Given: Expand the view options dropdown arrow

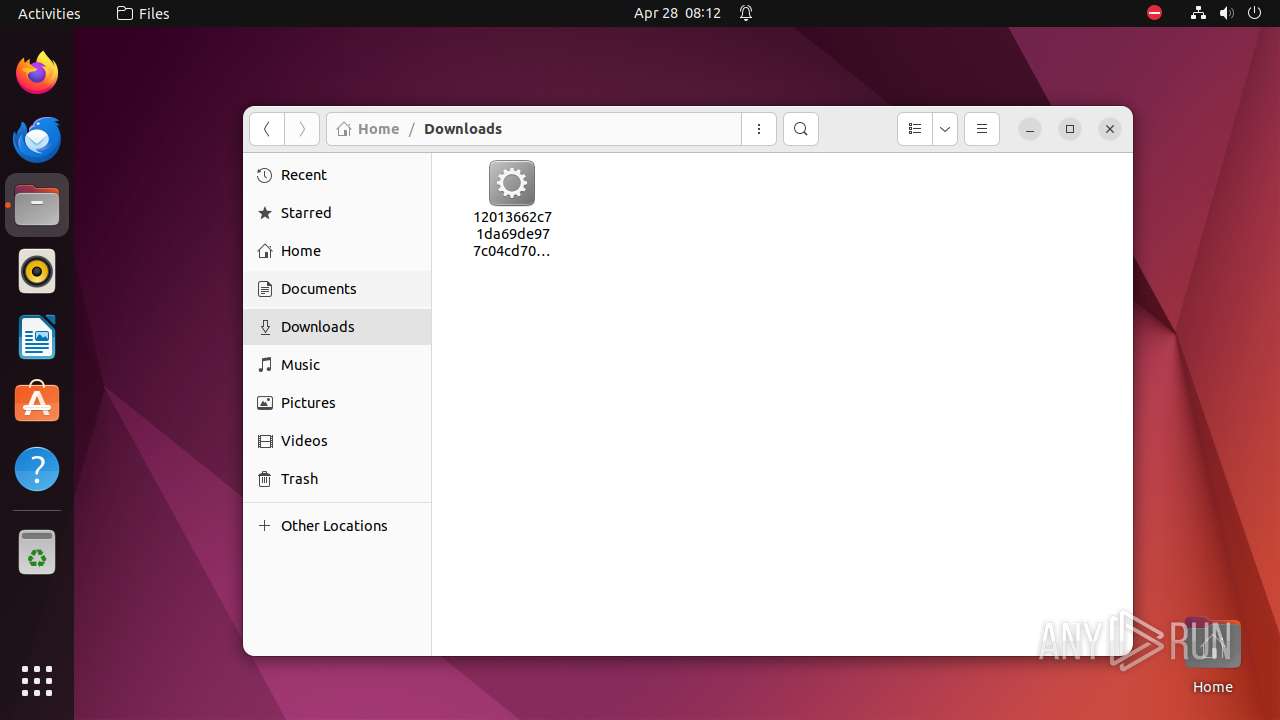Looking at the screenshot, I should pos(945,129).
